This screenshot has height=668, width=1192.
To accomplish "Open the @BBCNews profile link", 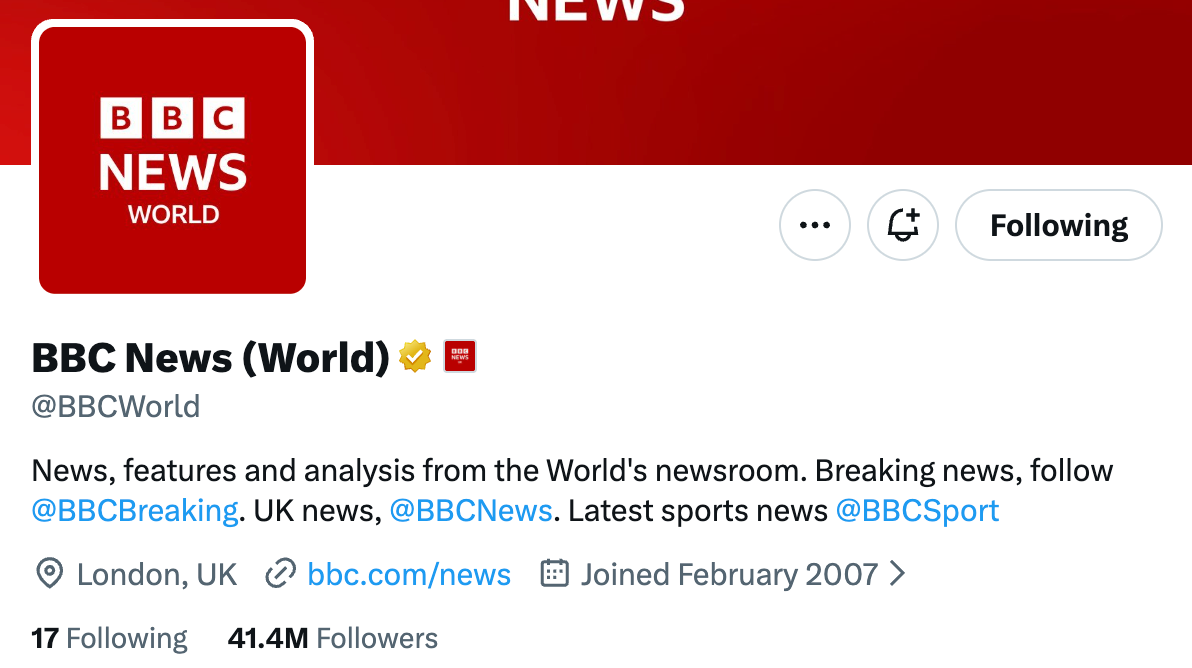I will click(x=471, y=510).
